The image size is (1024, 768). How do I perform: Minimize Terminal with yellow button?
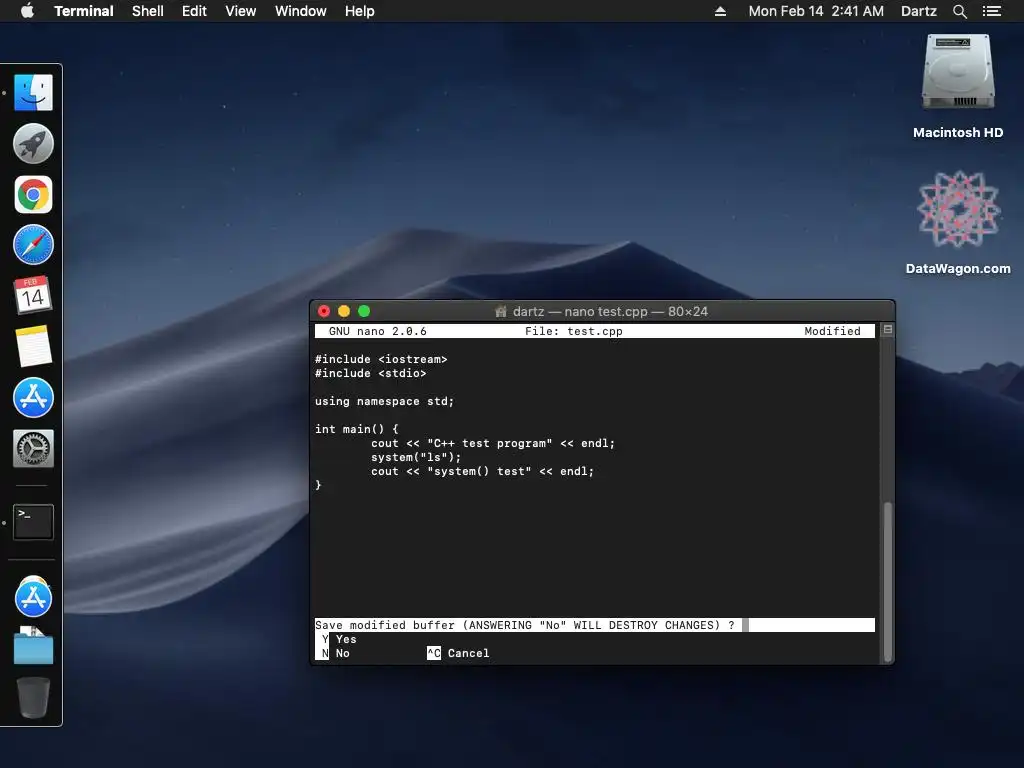tap(344, 312)
